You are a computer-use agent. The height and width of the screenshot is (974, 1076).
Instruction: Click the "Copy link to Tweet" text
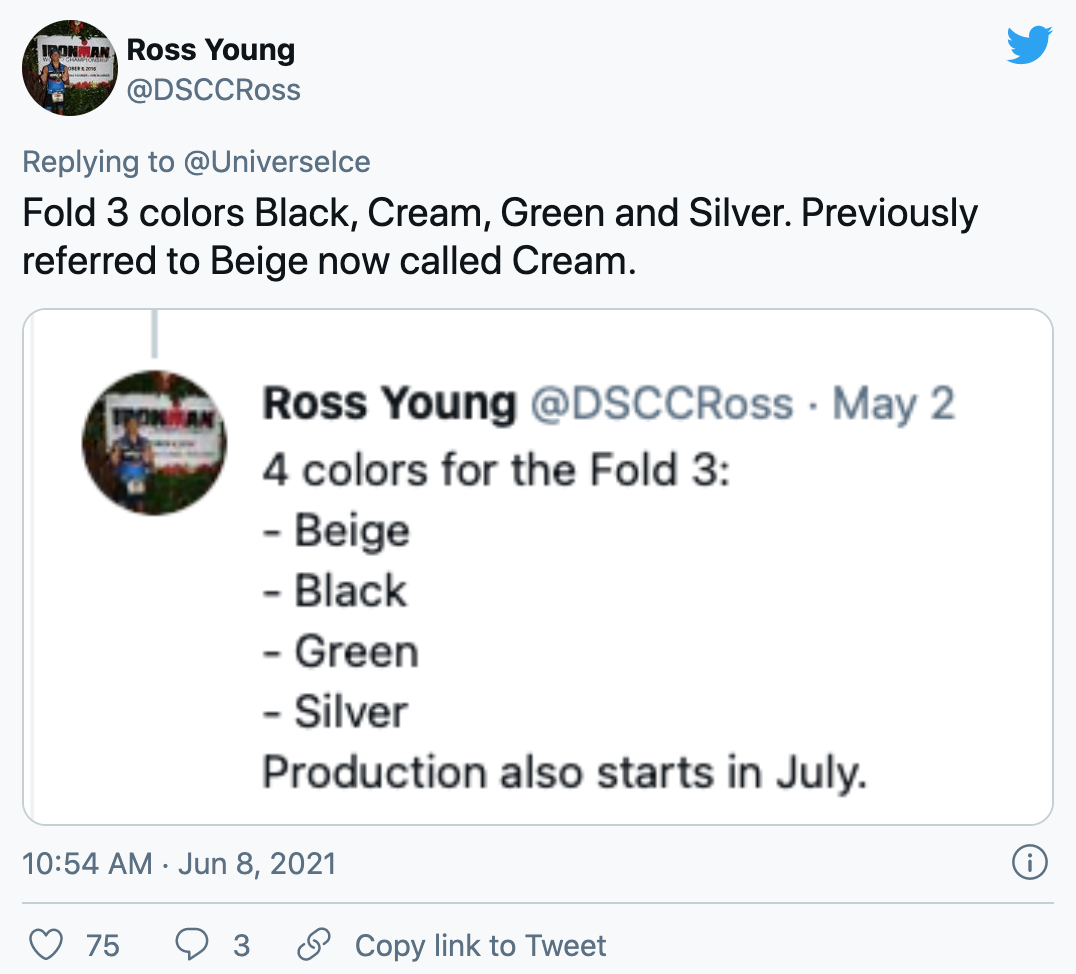coord(480,945)
